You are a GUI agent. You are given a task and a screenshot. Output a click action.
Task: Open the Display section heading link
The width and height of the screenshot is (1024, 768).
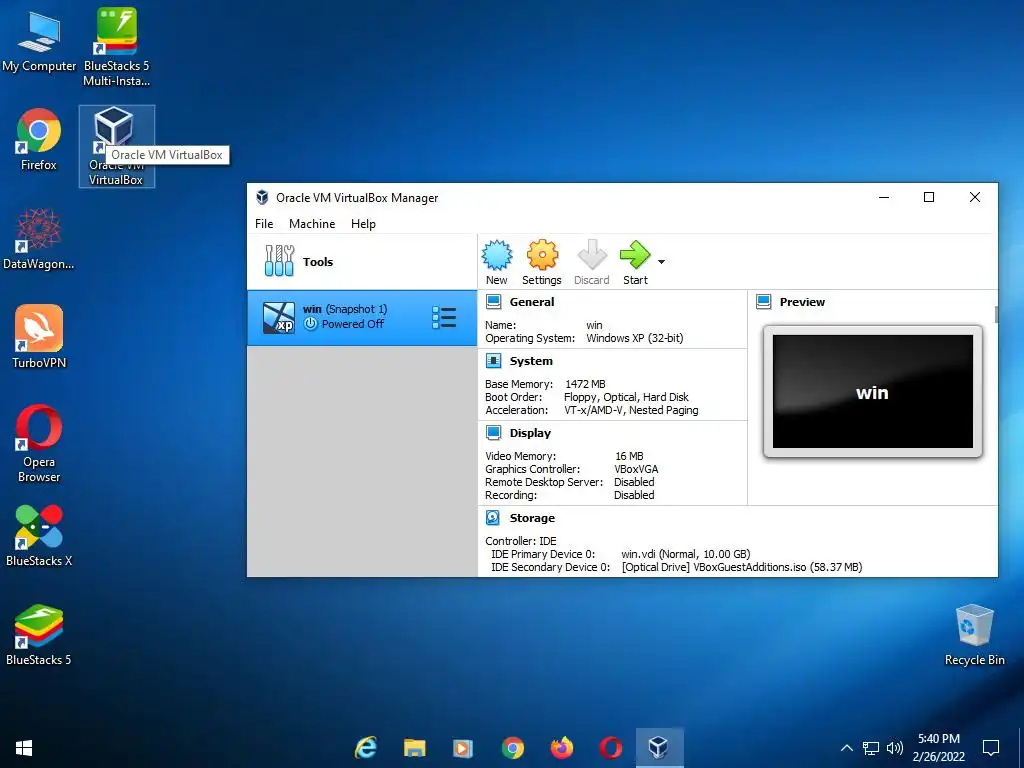pyautogui.click(x=530, y=432)
